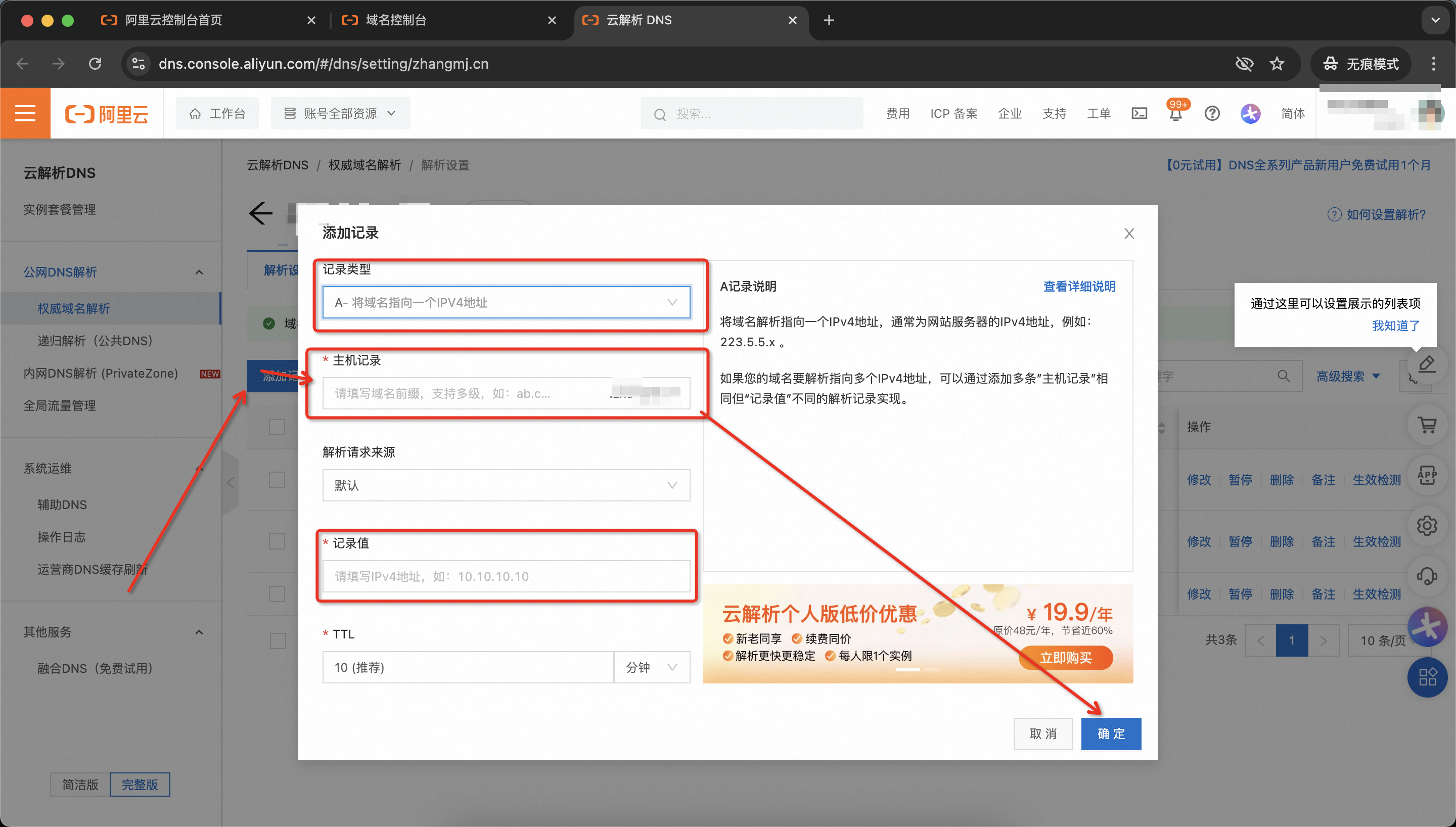Image resolution: width=1456 pixels, height=827 pixels.
Task: Click the 立即购买 promo button
Action: (1066, 658)
